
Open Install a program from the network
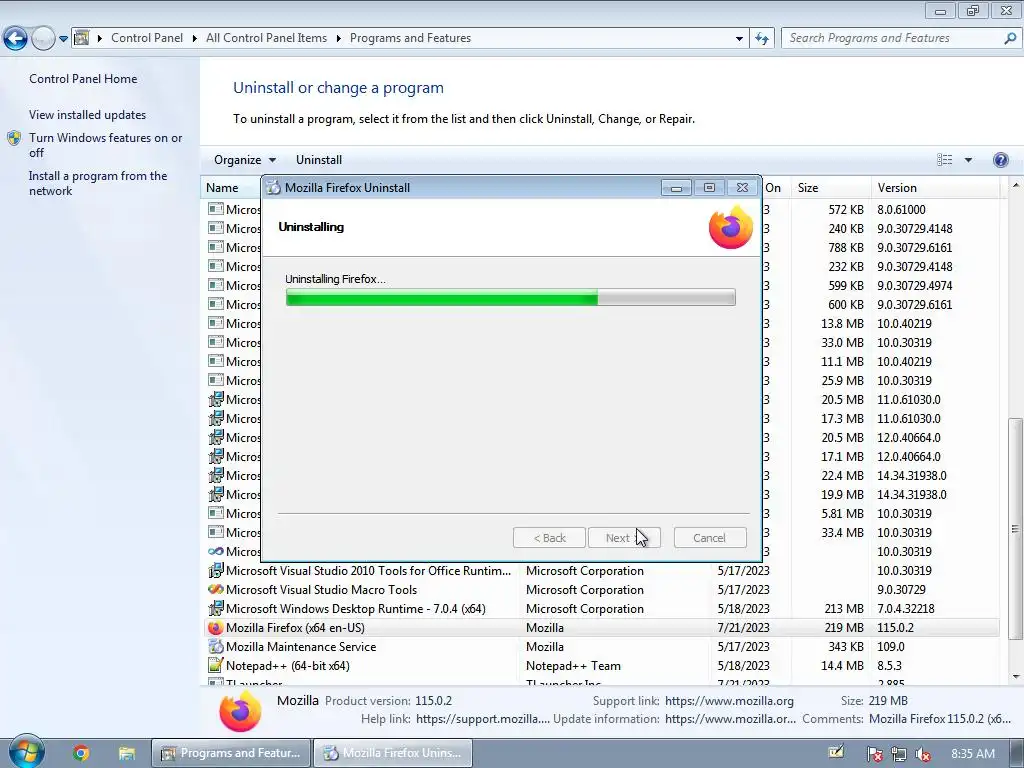click(x=98, y=183)
